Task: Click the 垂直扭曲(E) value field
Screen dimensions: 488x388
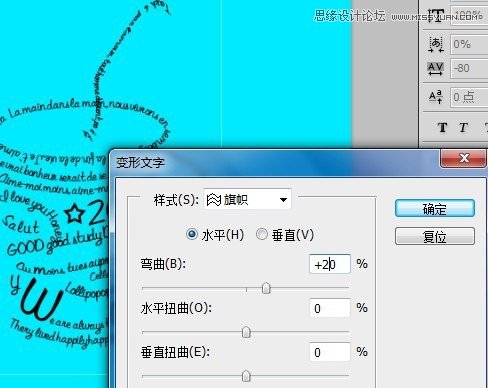Action: click(x=330, y=352)
